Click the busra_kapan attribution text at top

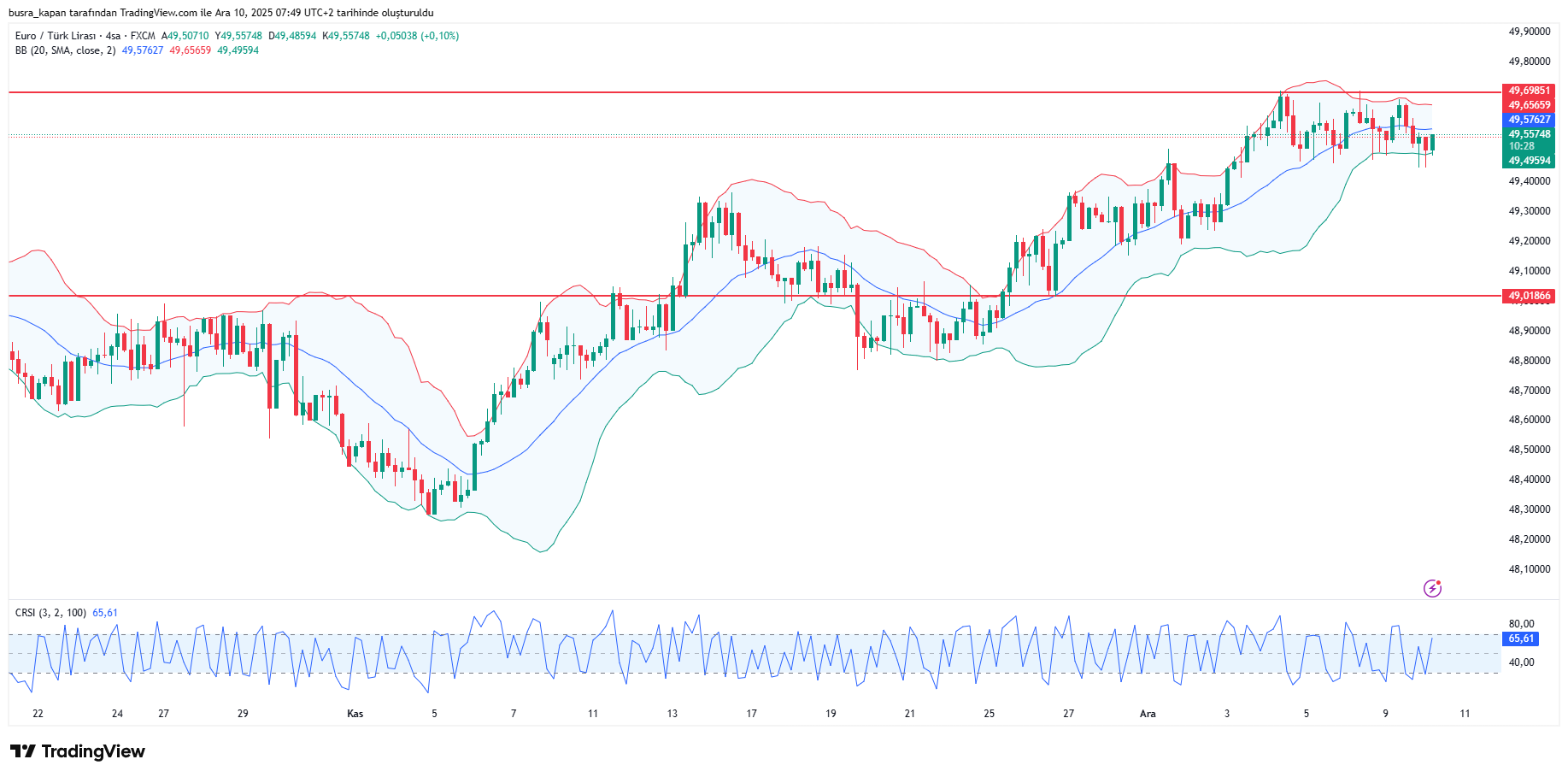click(220, 13)
